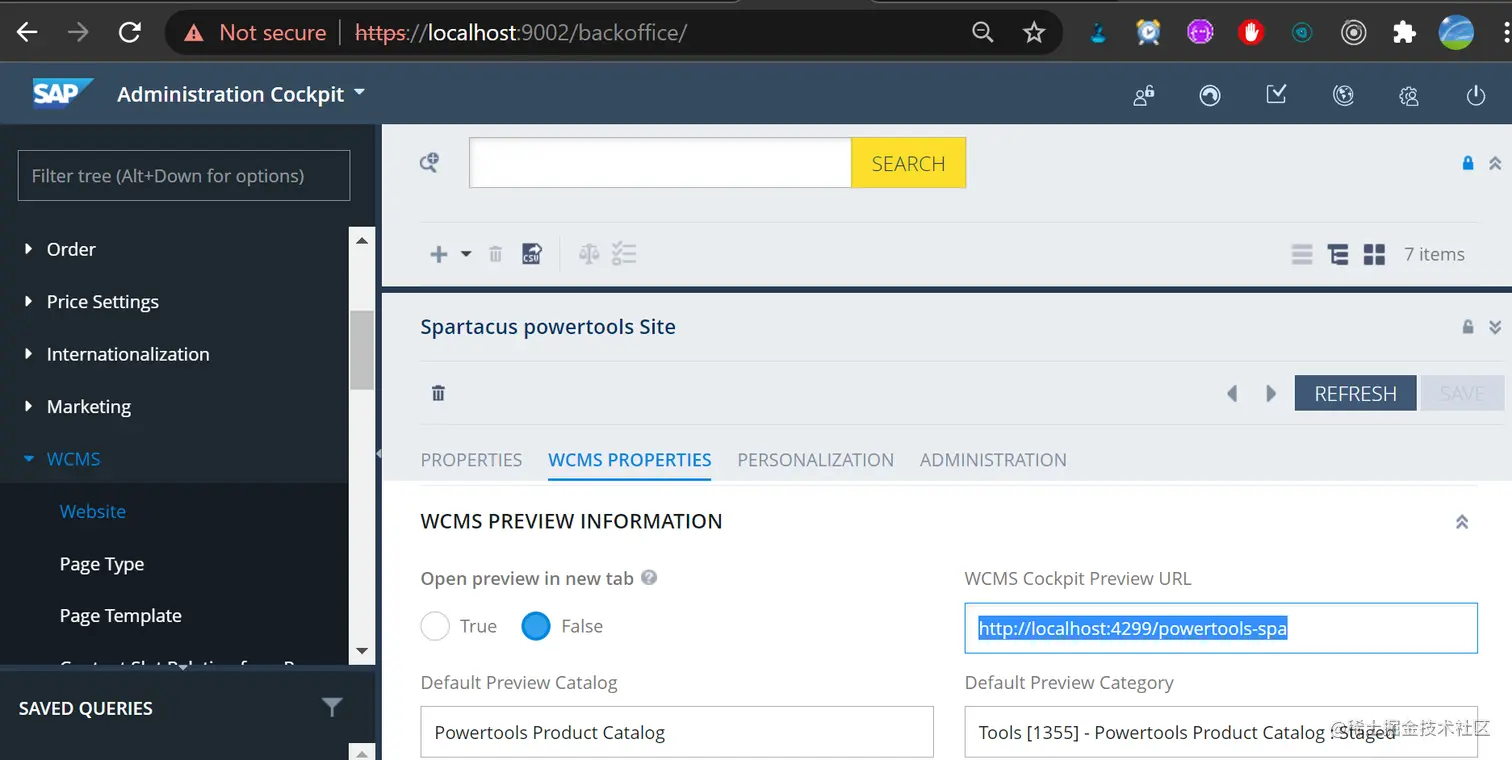Screen dimensions: 1512x760
Task: Switch to grid view icon
Action: coord(1375,254)
